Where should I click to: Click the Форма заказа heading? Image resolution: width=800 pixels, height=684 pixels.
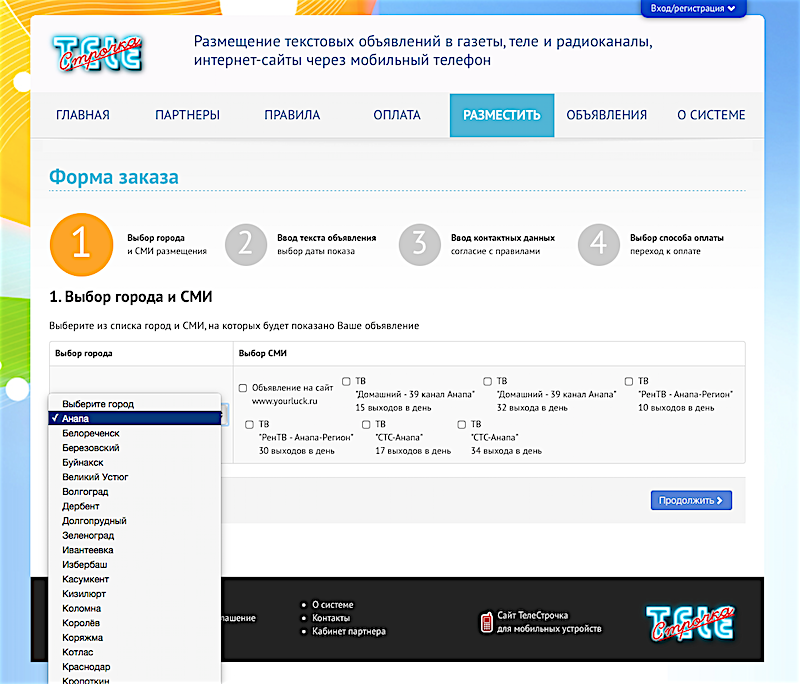pyautogui.click(x=114, y=177)
